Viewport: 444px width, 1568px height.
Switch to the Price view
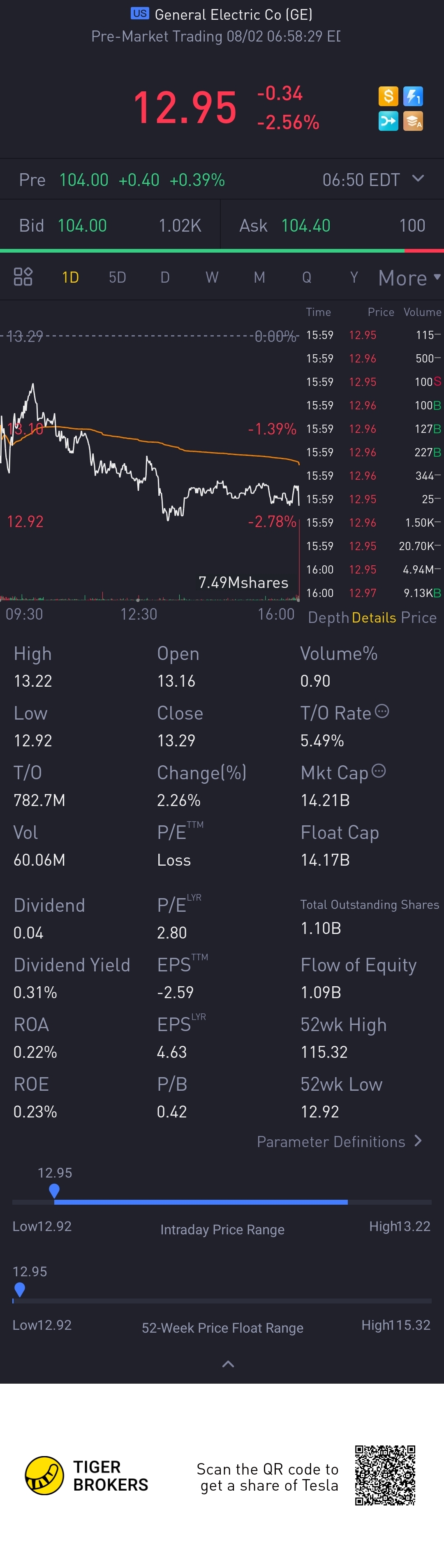pyautogui.click(x=419, y=617)
